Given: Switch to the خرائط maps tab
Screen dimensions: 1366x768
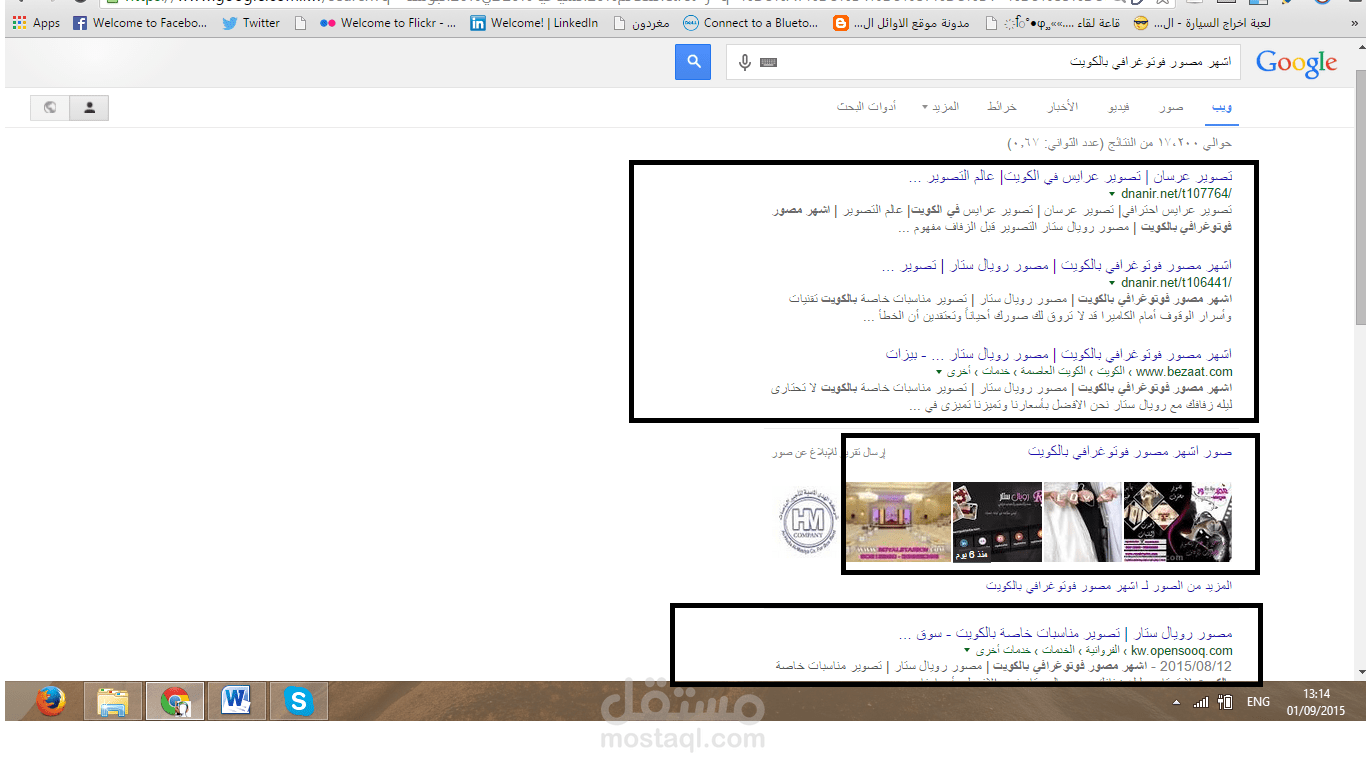Looking at the screenshot, I should click(x=1002, y=107).
